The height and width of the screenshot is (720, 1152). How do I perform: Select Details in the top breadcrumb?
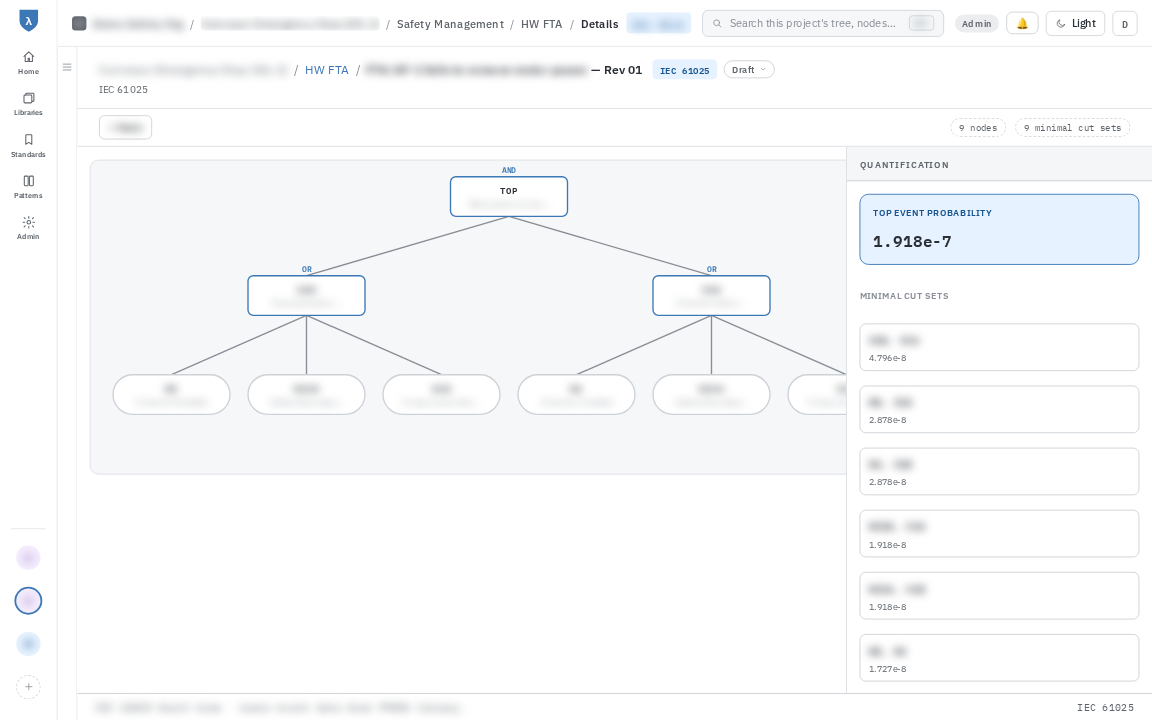600,24
